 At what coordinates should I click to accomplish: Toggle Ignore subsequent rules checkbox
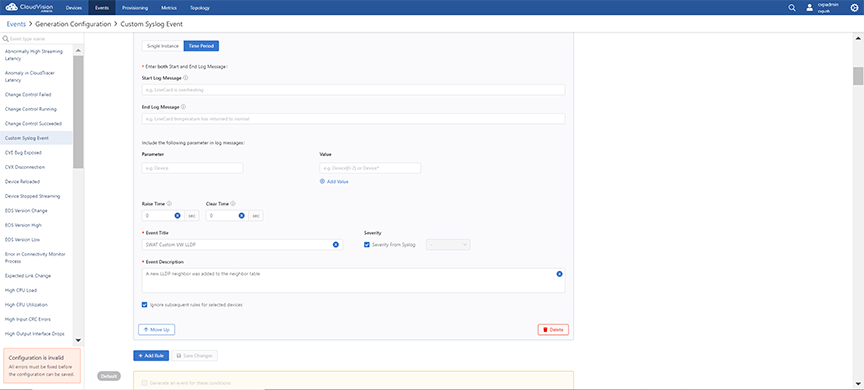pyautogui.click(x=145, y=305)
